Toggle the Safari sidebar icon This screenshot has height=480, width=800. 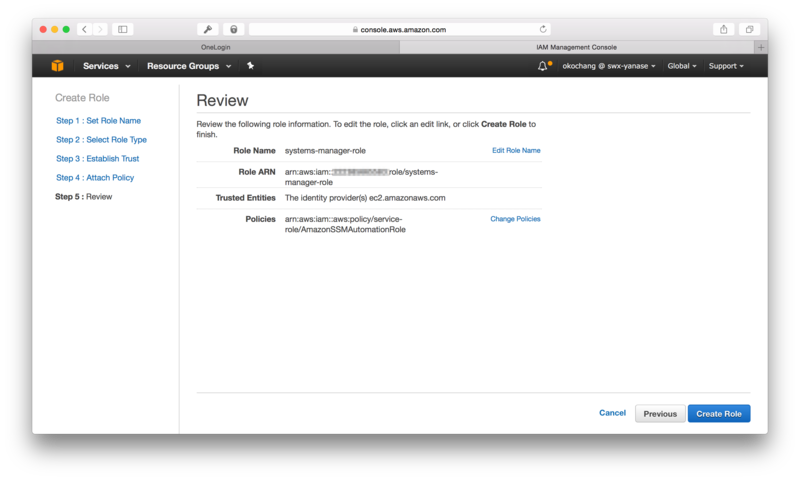coord(123,30)
